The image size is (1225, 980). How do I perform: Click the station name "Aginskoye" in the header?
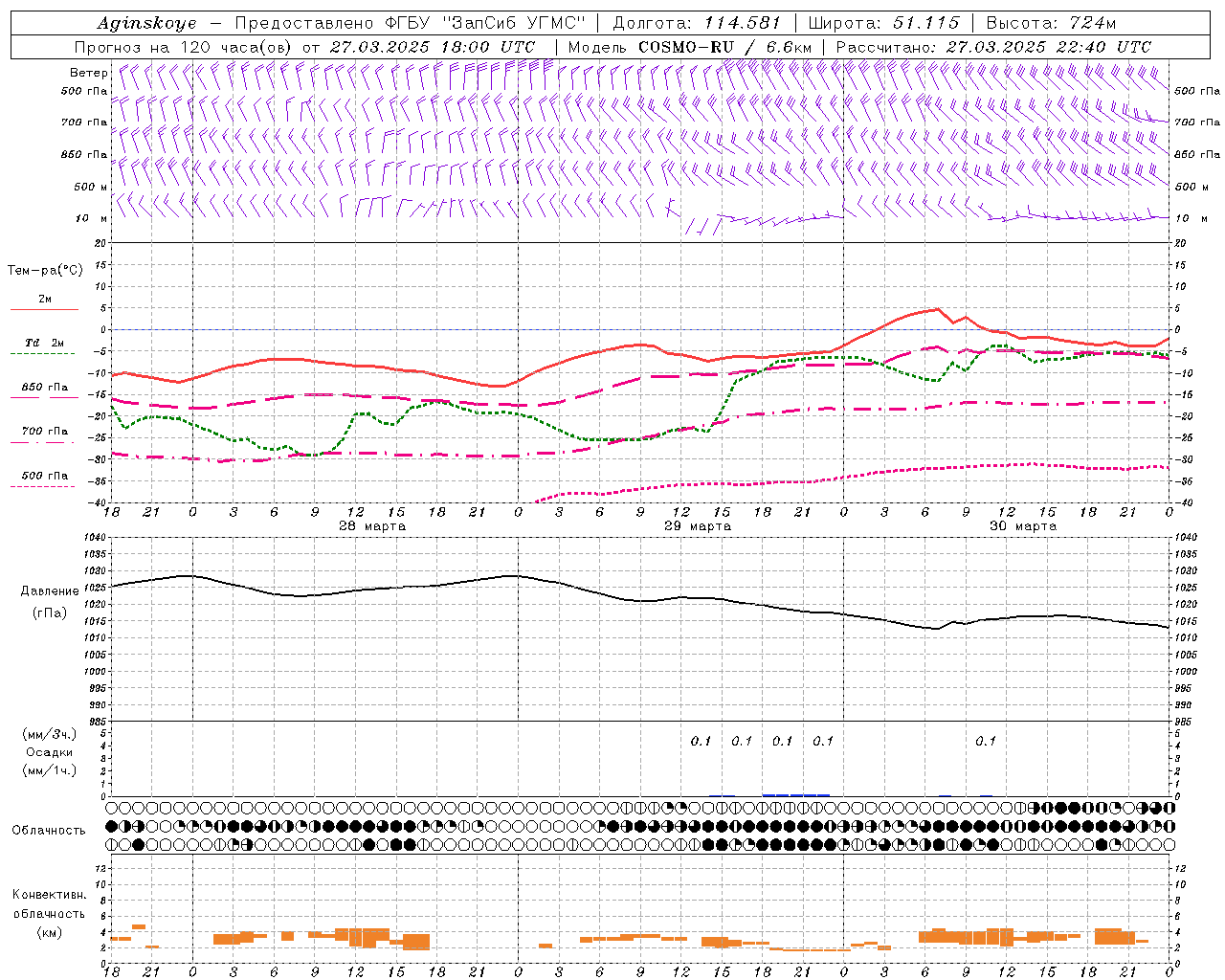point(147,23)
